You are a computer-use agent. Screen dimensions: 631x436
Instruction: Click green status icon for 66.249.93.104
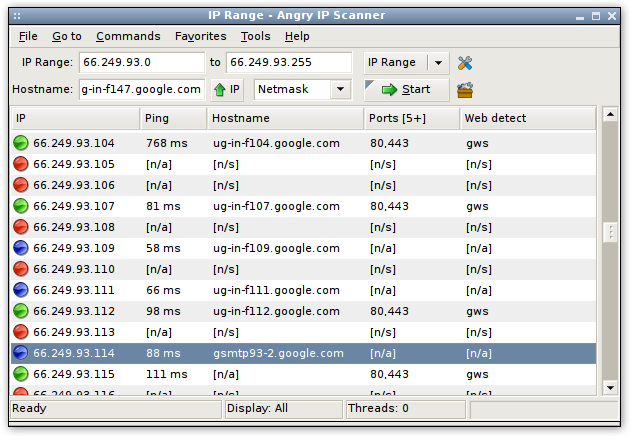(20, 143)
